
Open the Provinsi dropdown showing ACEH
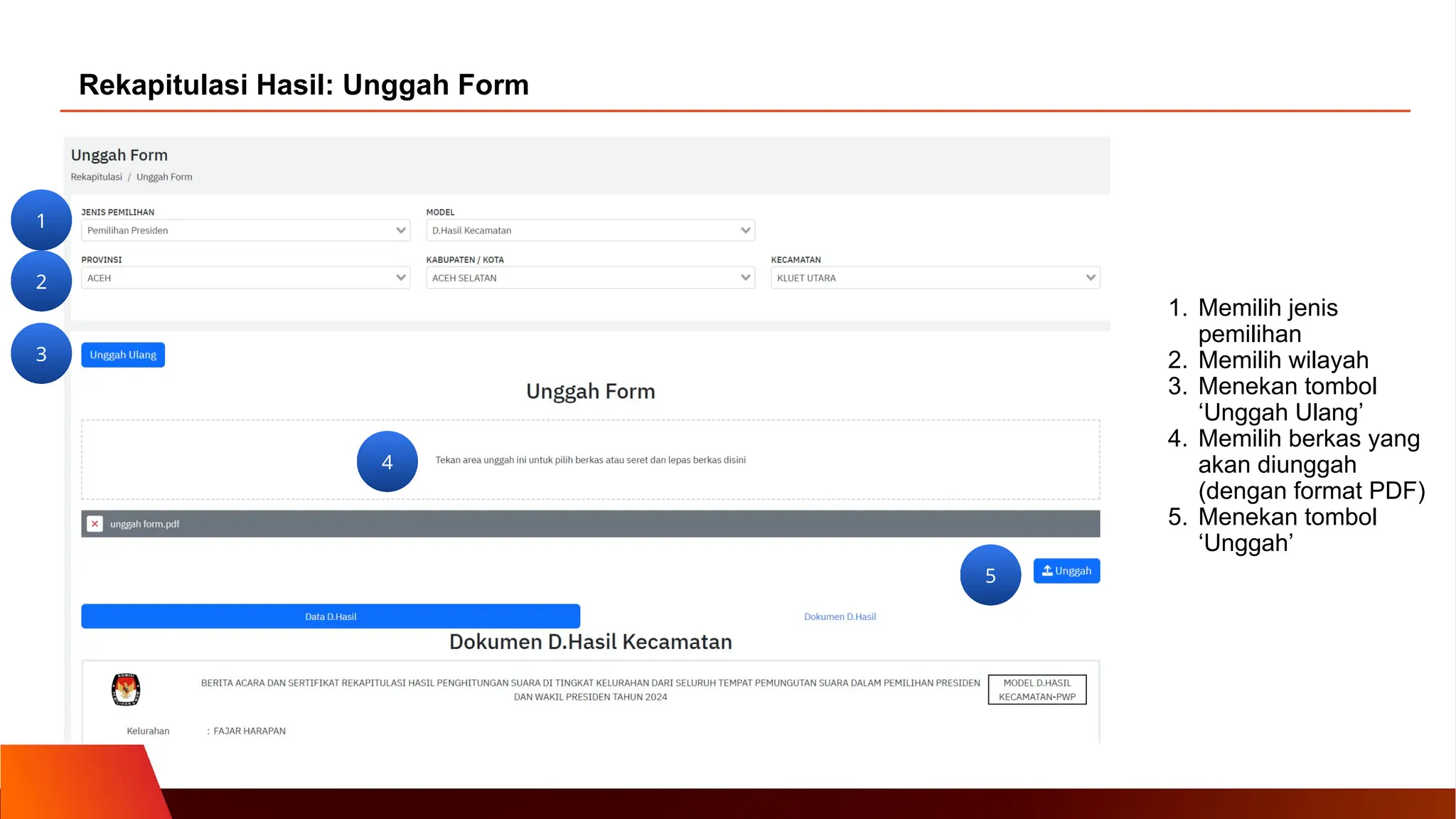(245, 278)
